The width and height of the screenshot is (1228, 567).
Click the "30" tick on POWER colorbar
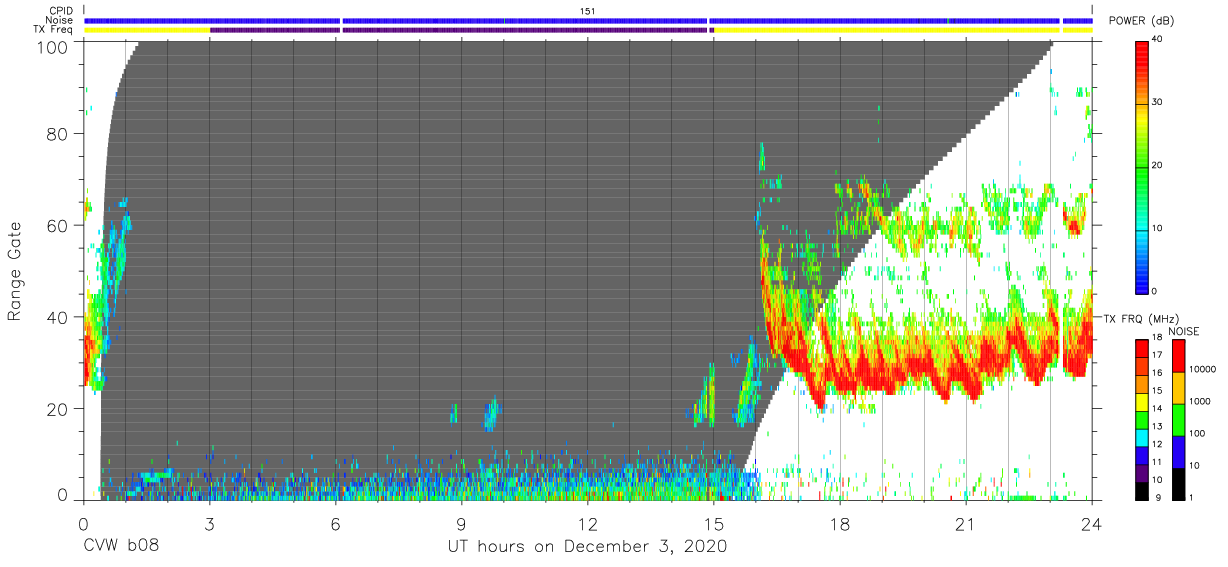1158,102
